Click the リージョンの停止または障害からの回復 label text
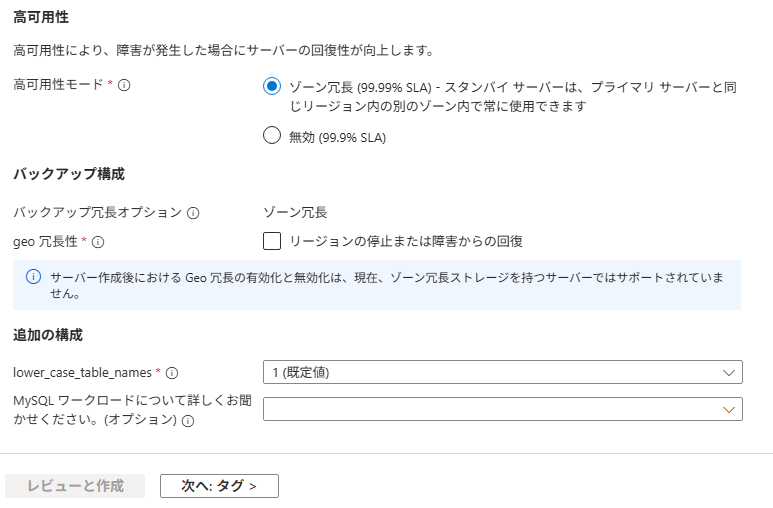The image size is (773, 508). pyautogui.click(x=406, y=241)
